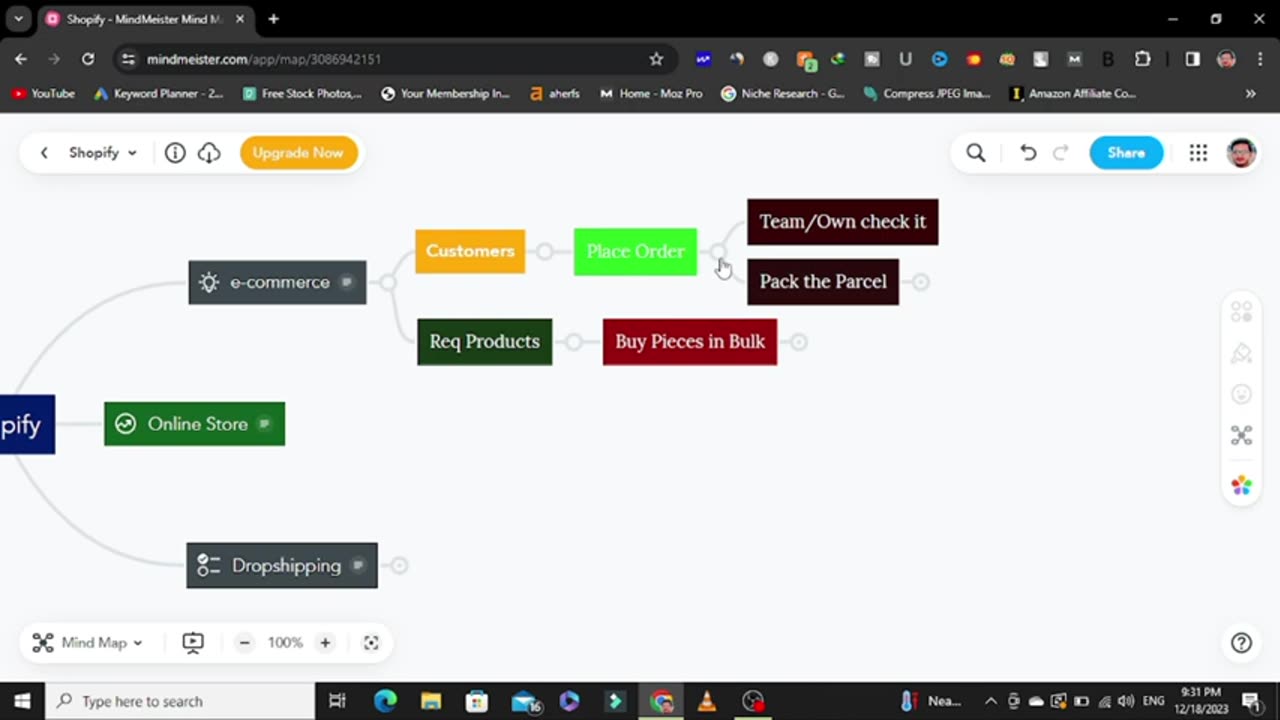The height and width of the screenshot is (720, 1280).
Task: Open VLC from the taskbar
Action: click(x=707, y=701)
